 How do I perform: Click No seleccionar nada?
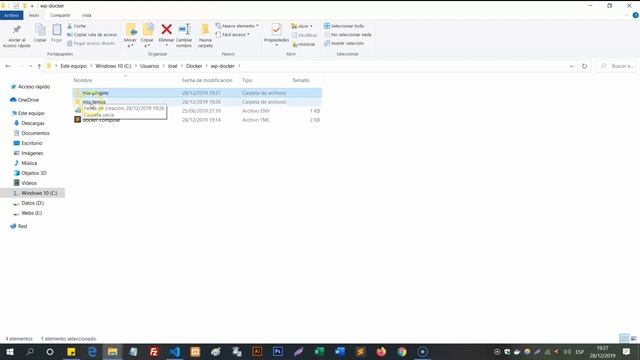(x=348, y=35)
